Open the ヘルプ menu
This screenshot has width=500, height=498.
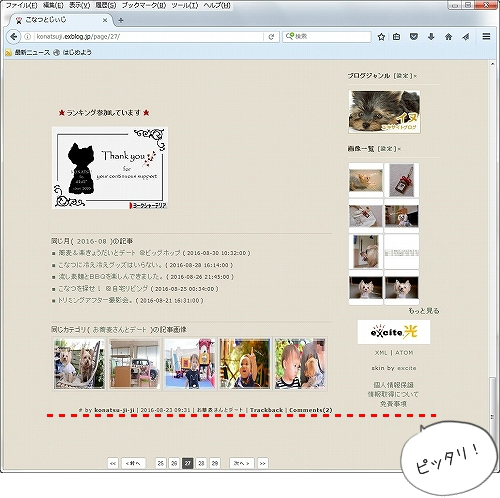click(217, 5)
